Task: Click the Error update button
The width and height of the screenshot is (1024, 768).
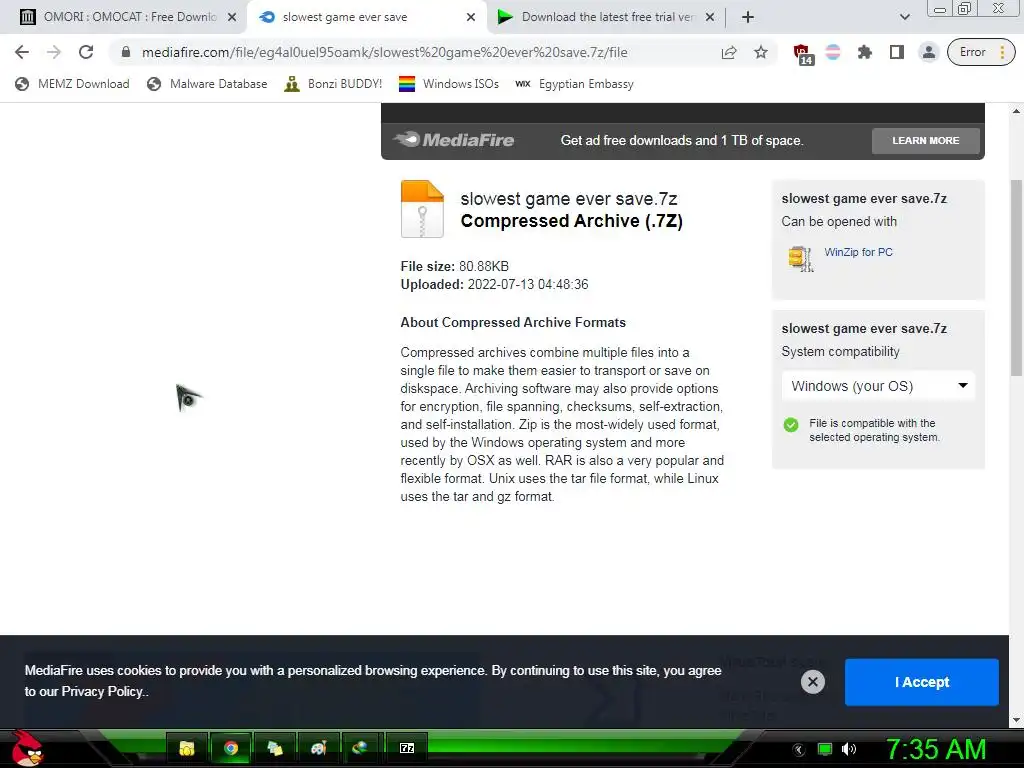Action: [x=981, y=52]
